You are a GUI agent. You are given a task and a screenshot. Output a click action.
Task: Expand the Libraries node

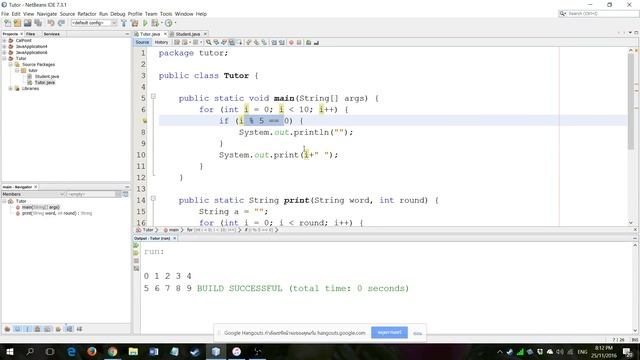[x=11, y=88]
